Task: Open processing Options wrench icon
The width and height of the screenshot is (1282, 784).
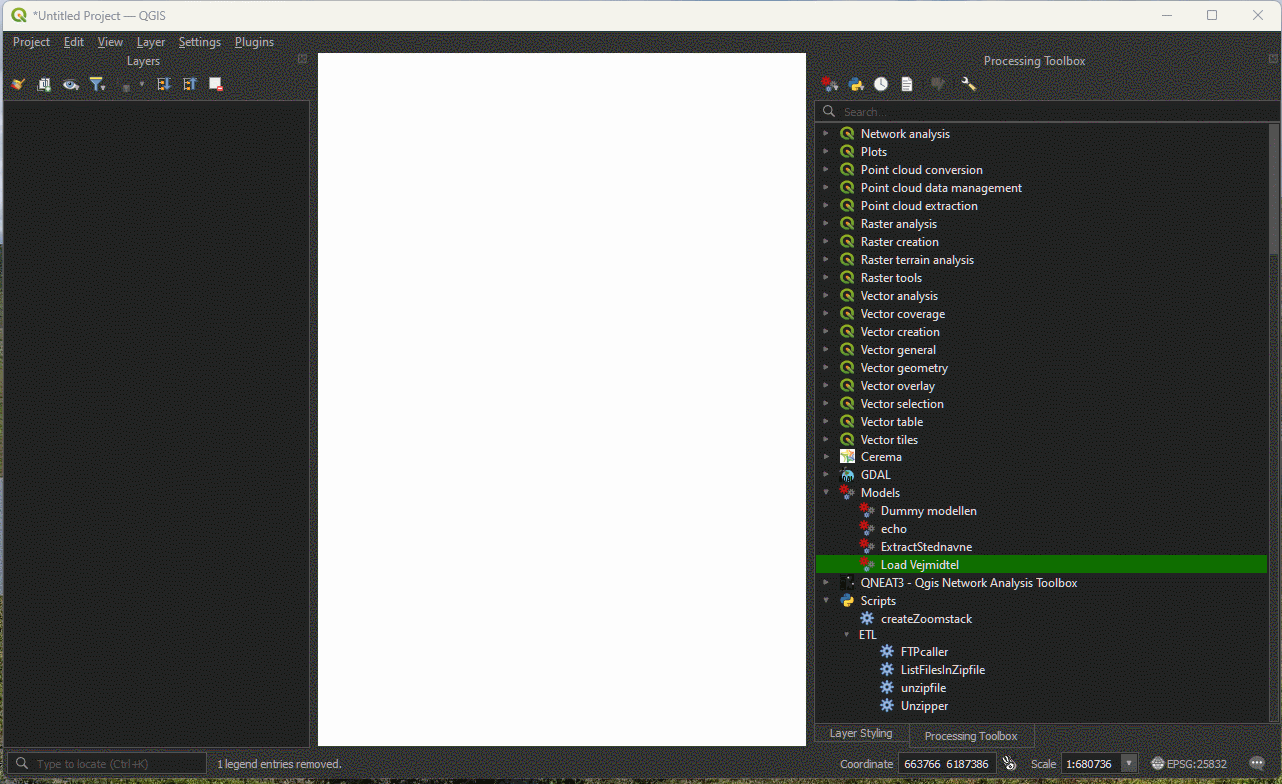Action: (968, 85)
